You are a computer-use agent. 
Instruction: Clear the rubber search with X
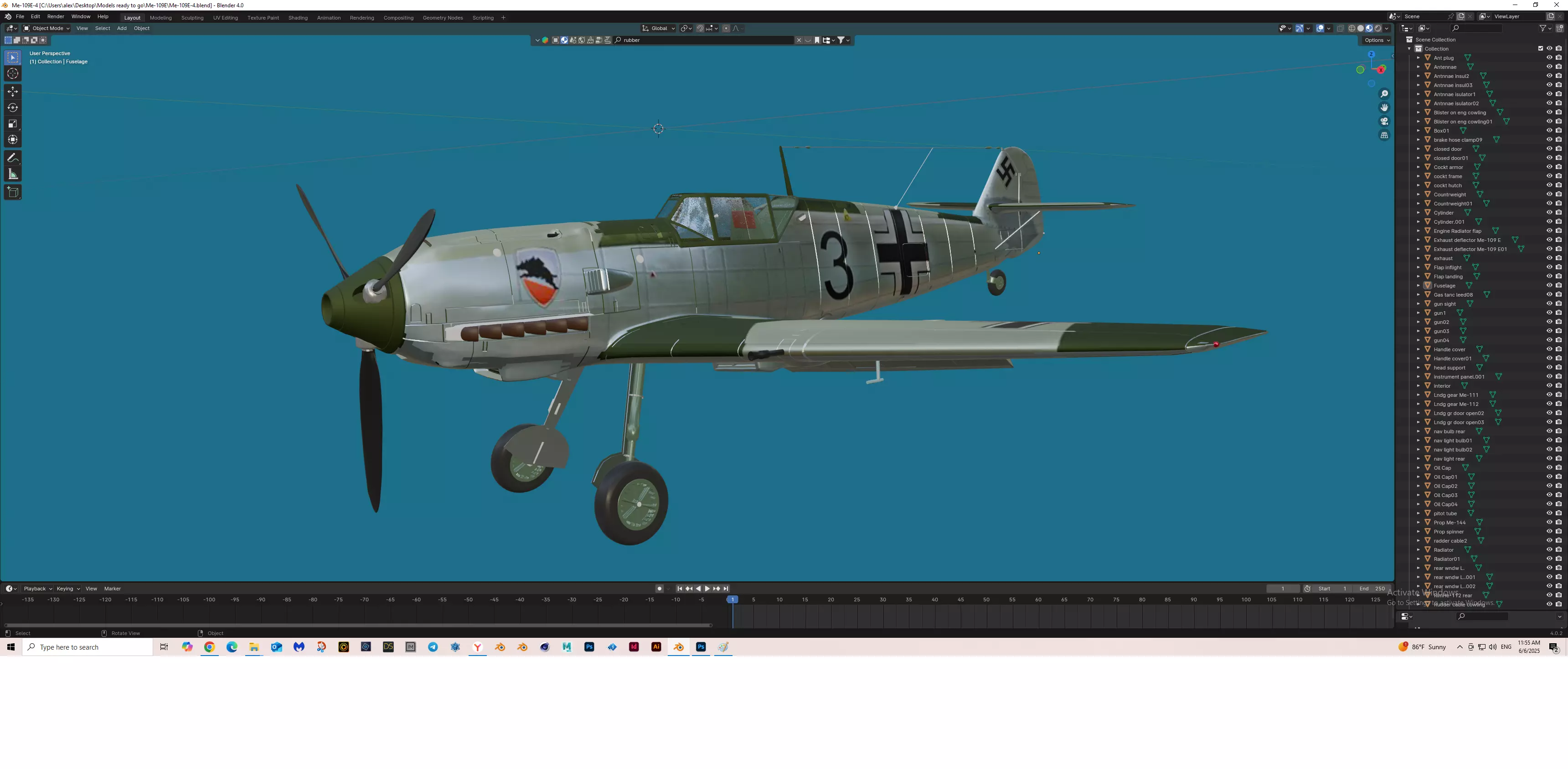click(799, 40)
